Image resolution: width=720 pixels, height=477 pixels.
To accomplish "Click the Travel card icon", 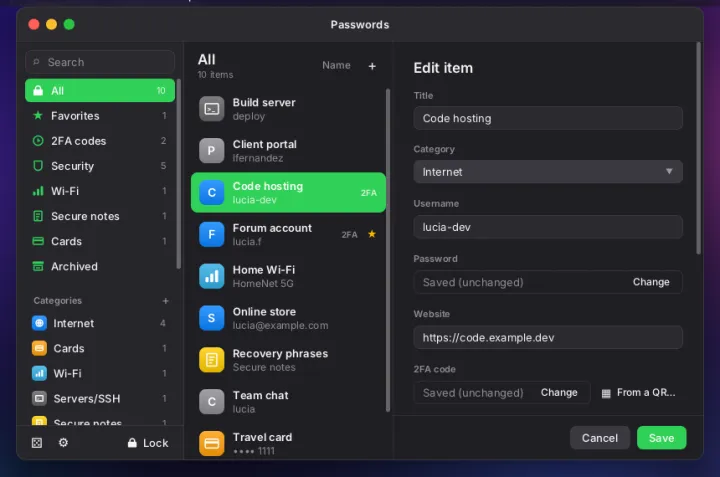I will coord(211,443).
